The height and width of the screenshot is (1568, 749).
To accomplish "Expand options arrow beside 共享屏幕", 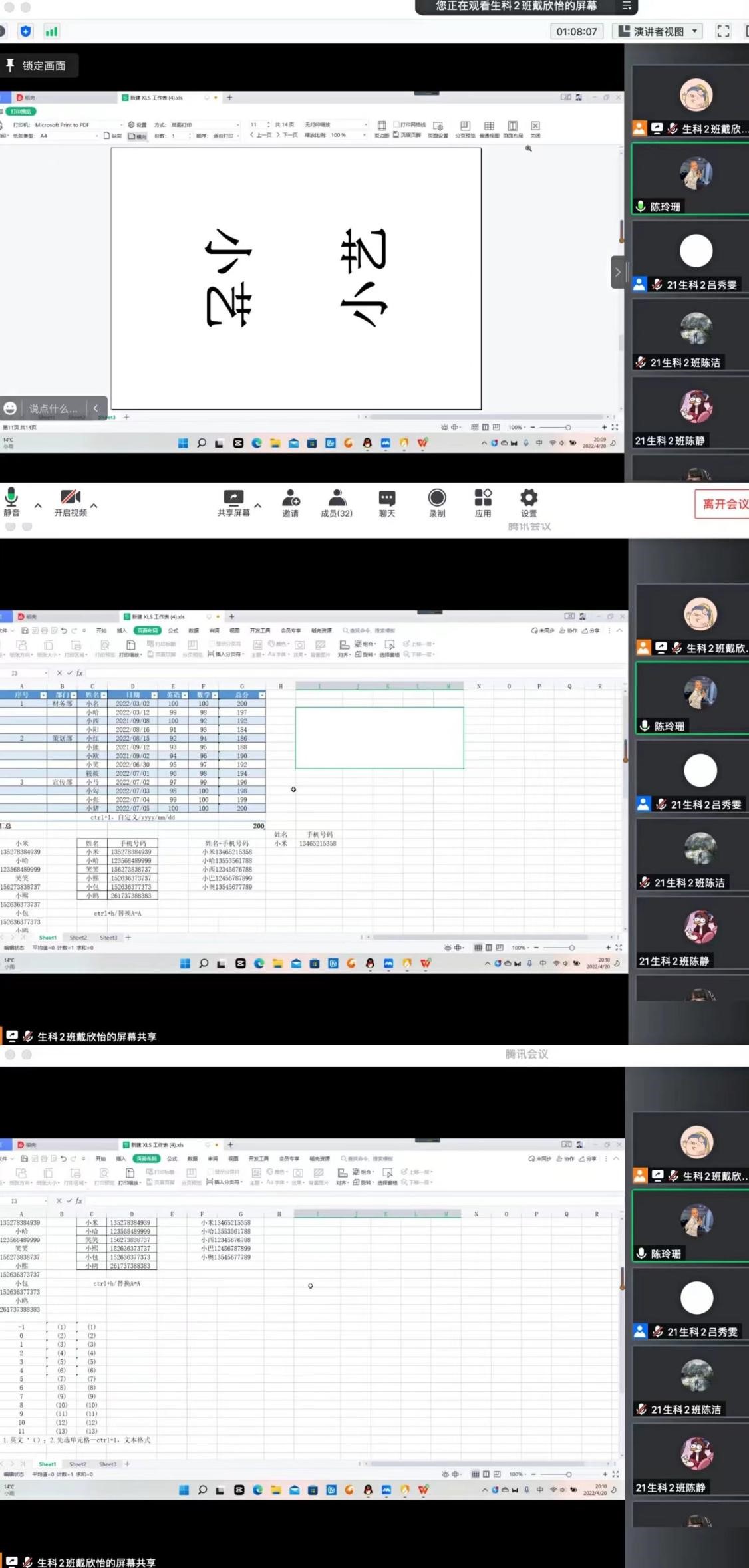I will tap(258, 506).
